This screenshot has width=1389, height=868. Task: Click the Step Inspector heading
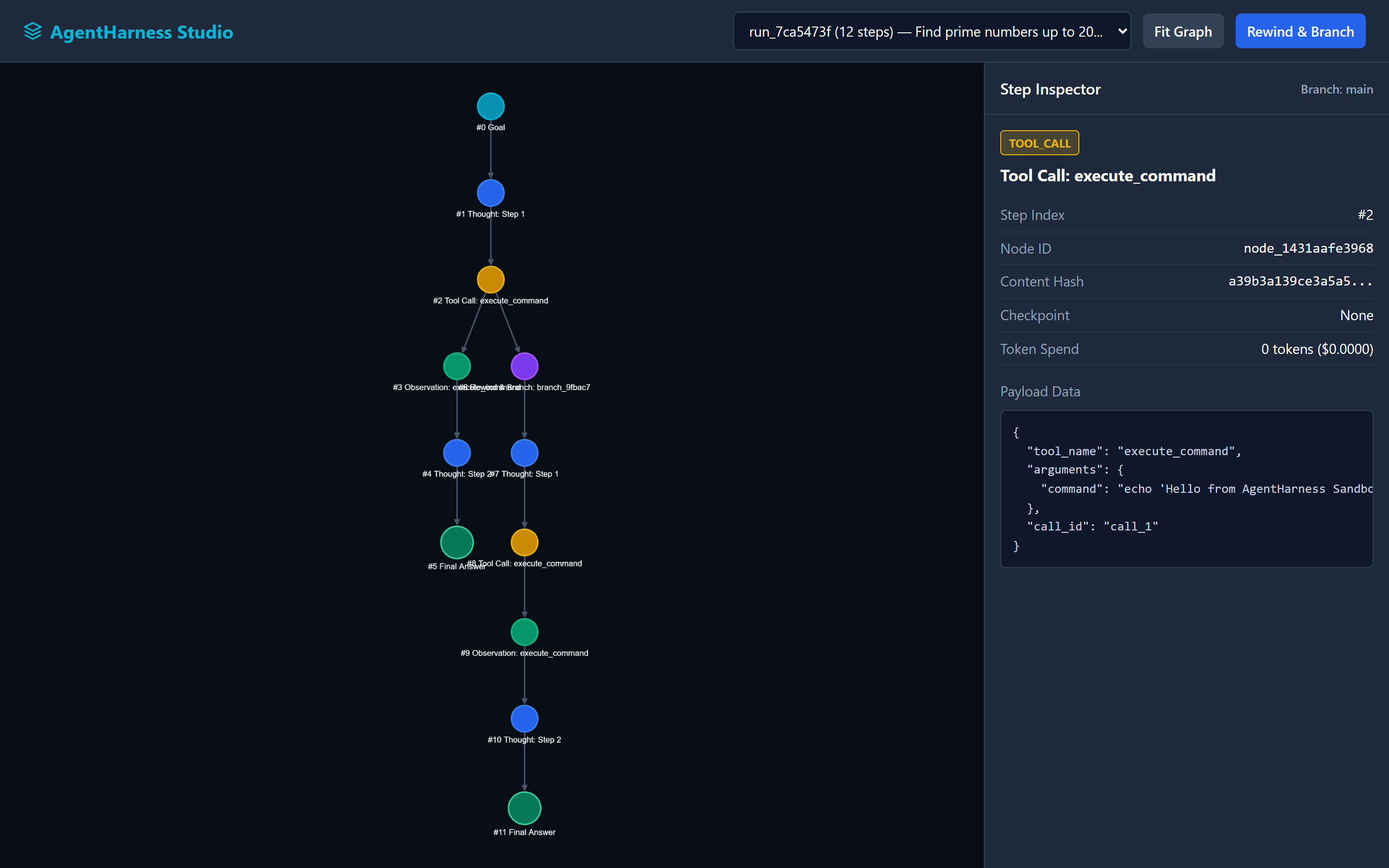[1050, 90]
